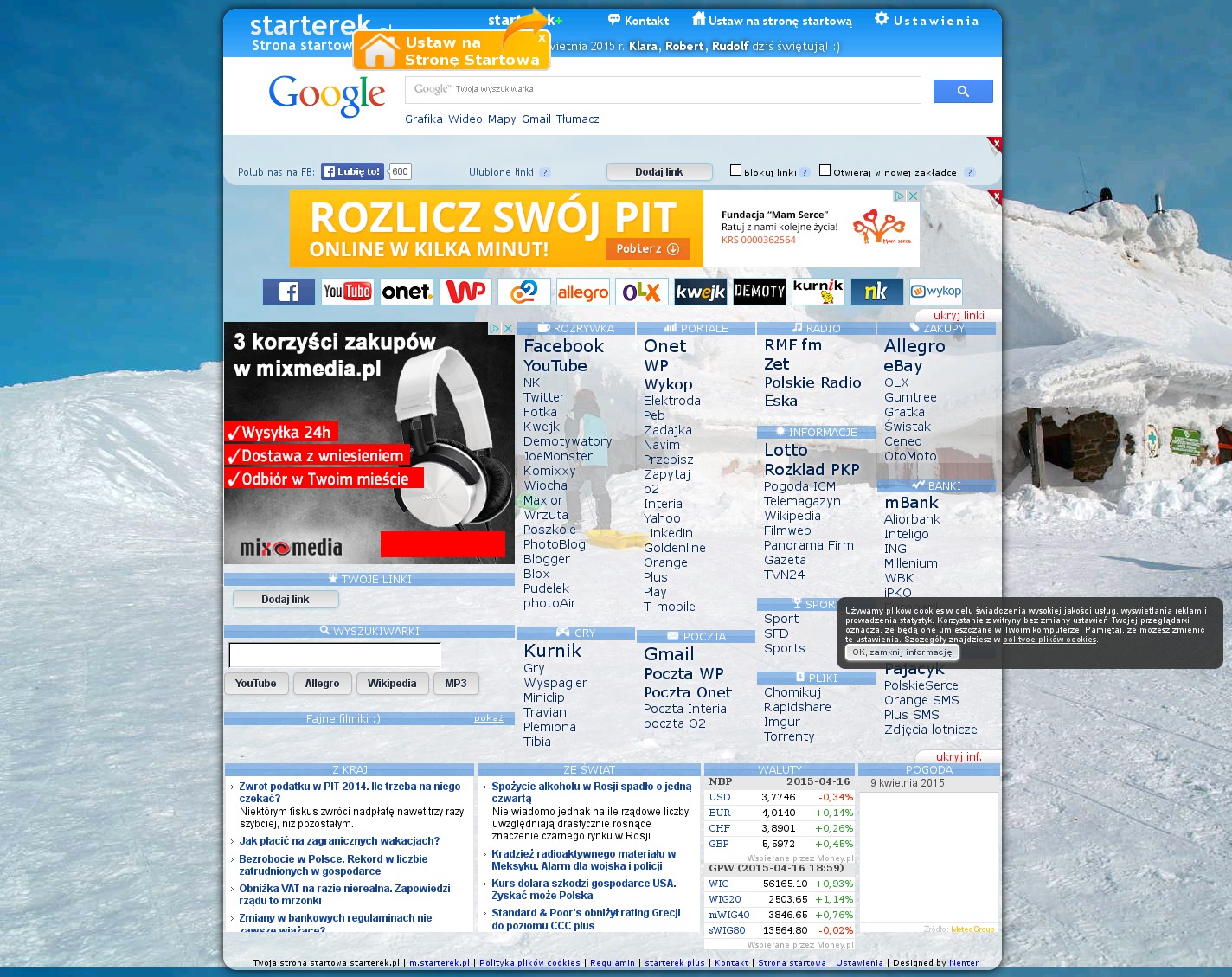
Task: Enable the Blokuj linki checkbox
Action: pyautogui.click(x=735, y=170)
